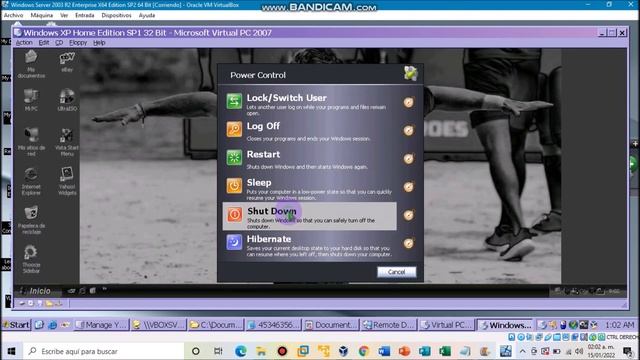Click the red Shut Down power icon

[234, 214]
